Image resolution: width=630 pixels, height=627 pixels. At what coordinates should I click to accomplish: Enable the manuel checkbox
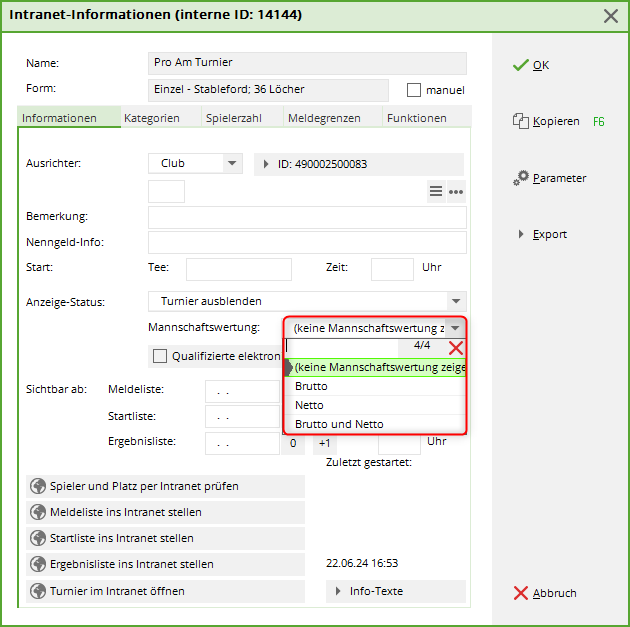414,90
